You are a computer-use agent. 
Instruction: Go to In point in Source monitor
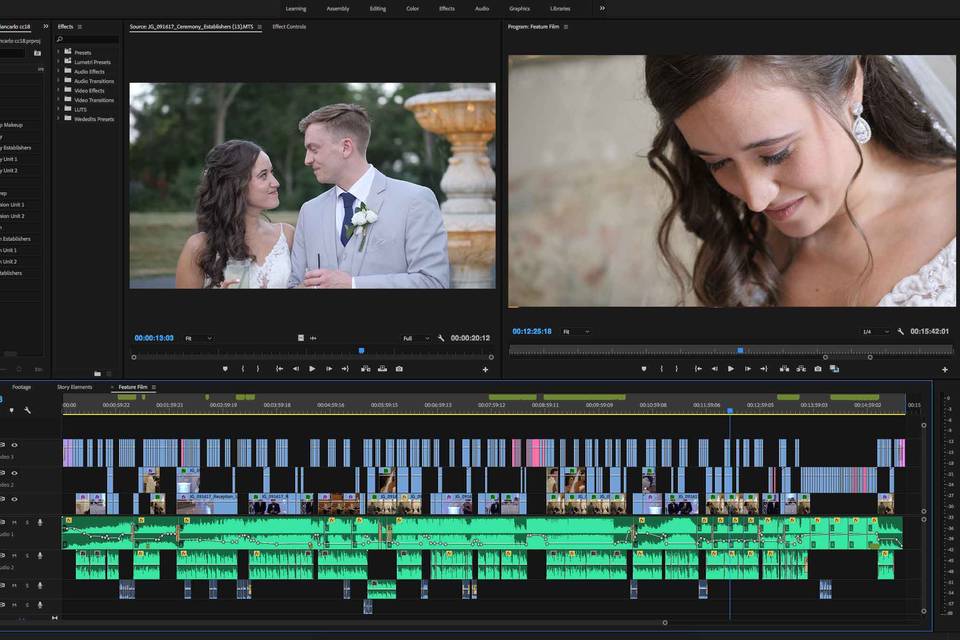(279, 369)
